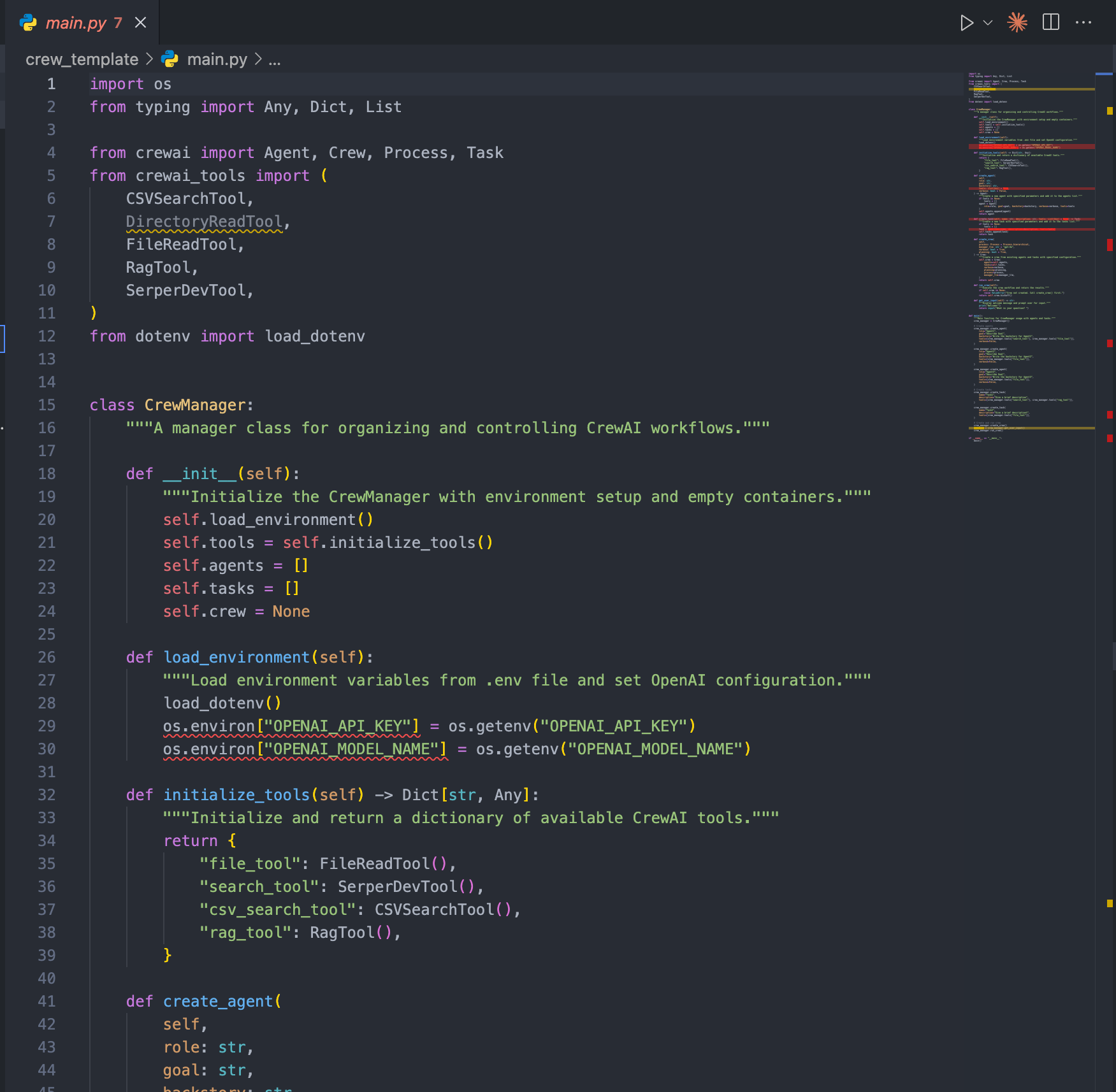The width and height of the screenshot is (1116, 1092).
Task: Click the red error marker in scrollbar
Action: (x=1110, y=245)
